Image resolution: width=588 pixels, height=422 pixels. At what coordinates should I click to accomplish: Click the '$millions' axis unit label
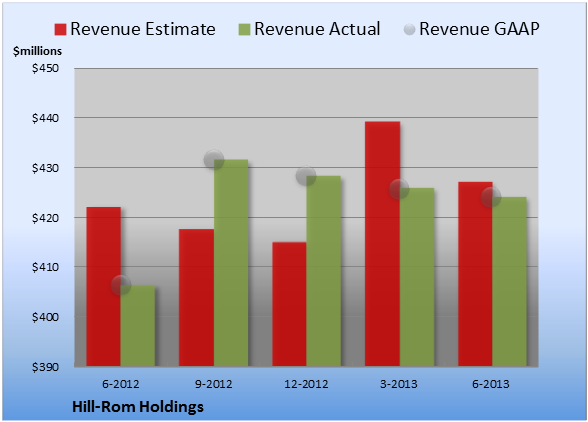coord(37,51)
